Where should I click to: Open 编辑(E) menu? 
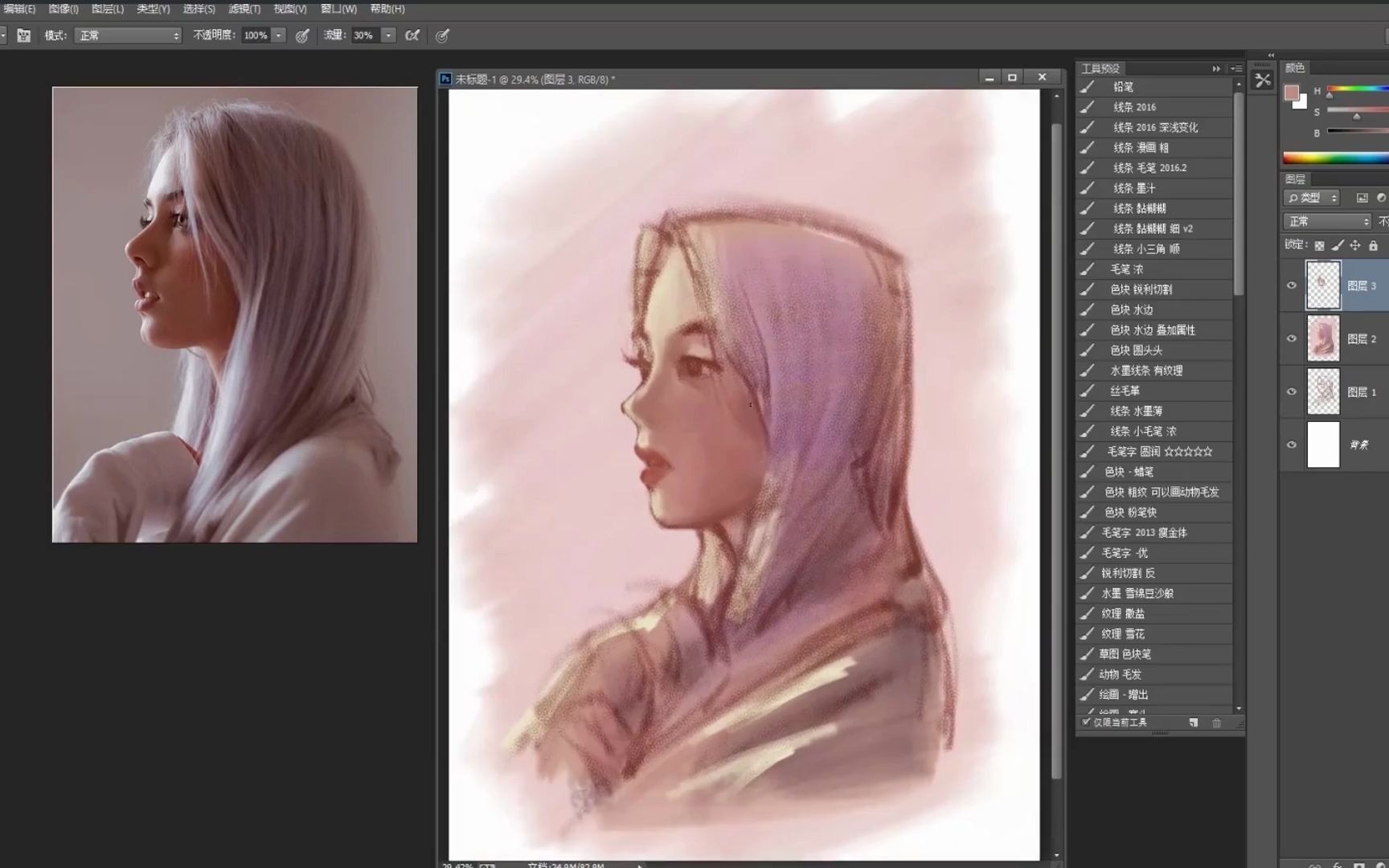pos(18,9)
